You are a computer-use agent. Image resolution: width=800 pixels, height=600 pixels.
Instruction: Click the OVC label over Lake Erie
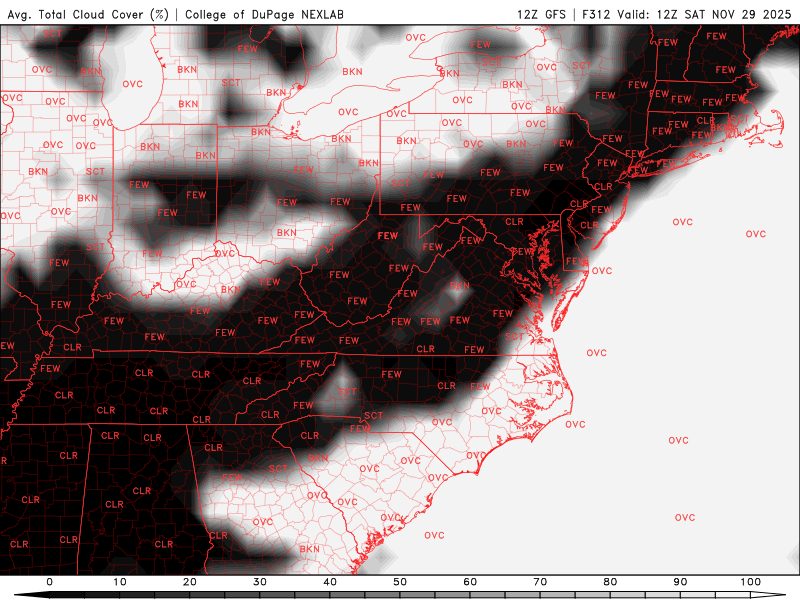click(348, 112)
